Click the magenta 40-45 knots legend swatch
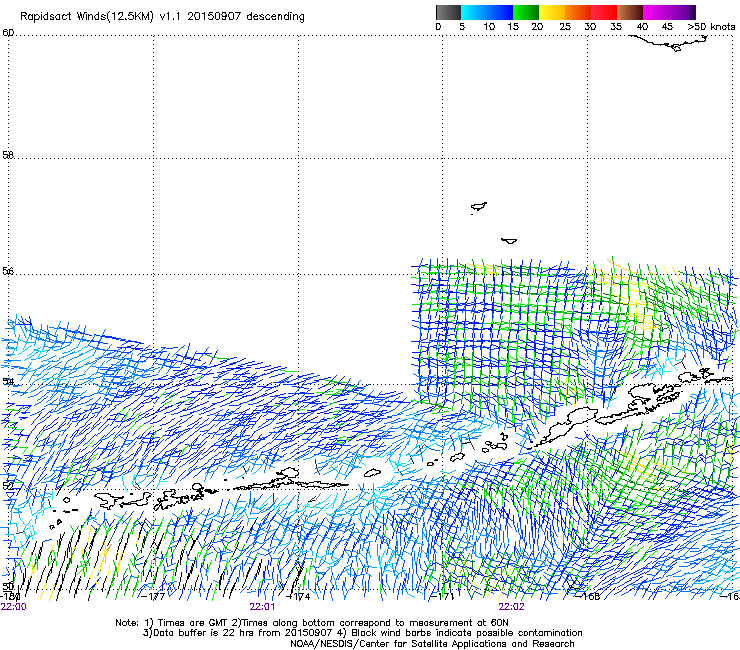The width and height of the screenshot is (740, 650). [656, 12]
